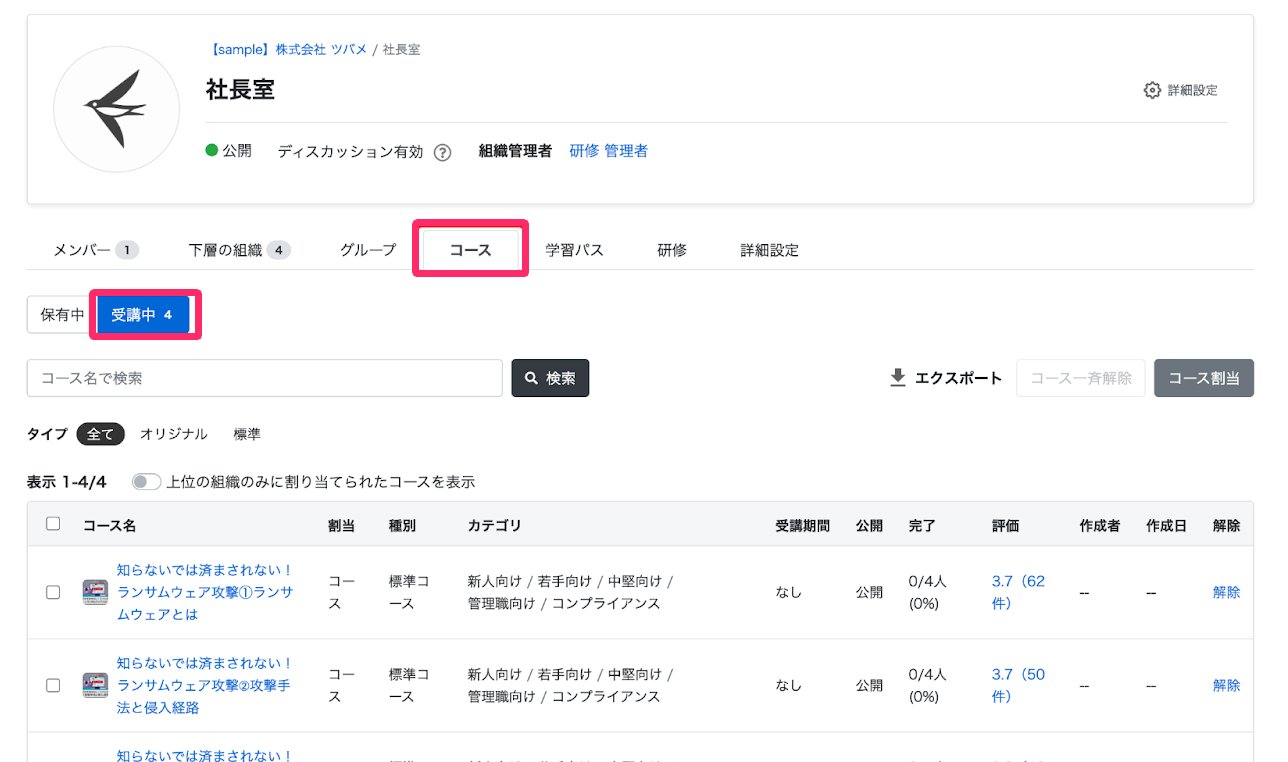This screenshot has height=762, width=1288.
Task: Filter by 標準 type
Action: [x=247, y=434]
